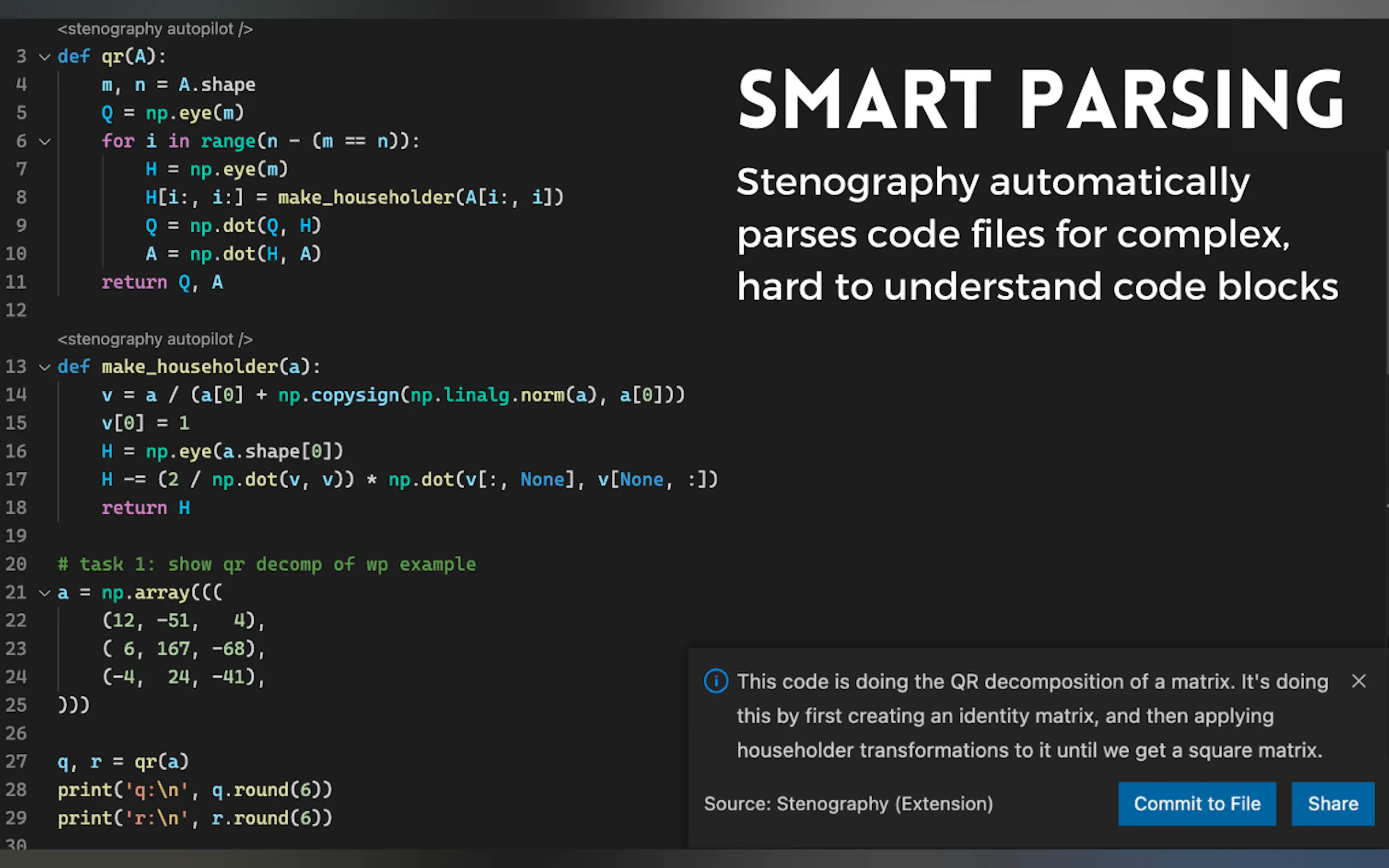Click the Share button
Screen dimensions: 1389x868
click(1332, 804)
